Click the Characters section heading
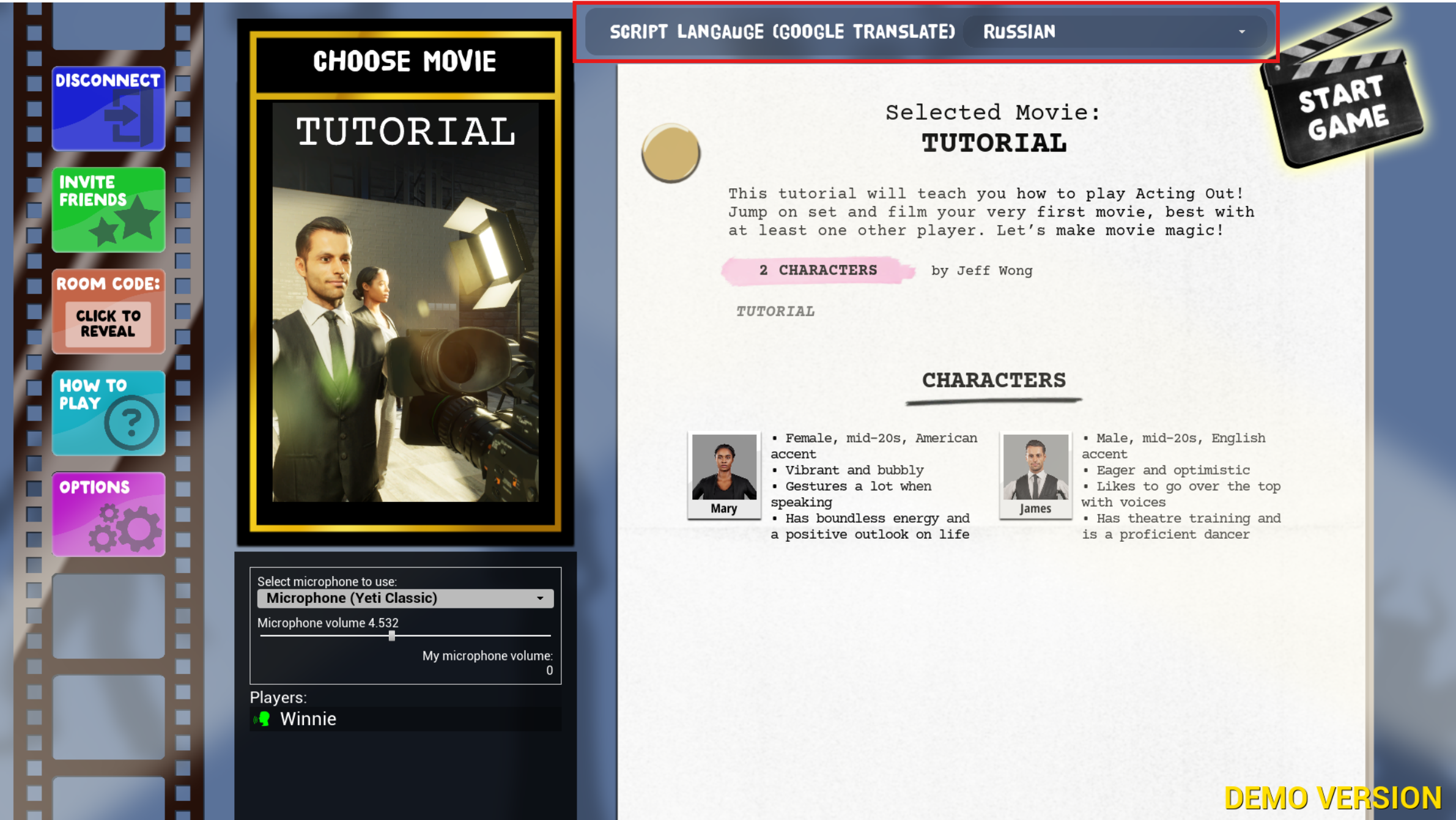 click(994, 380)
